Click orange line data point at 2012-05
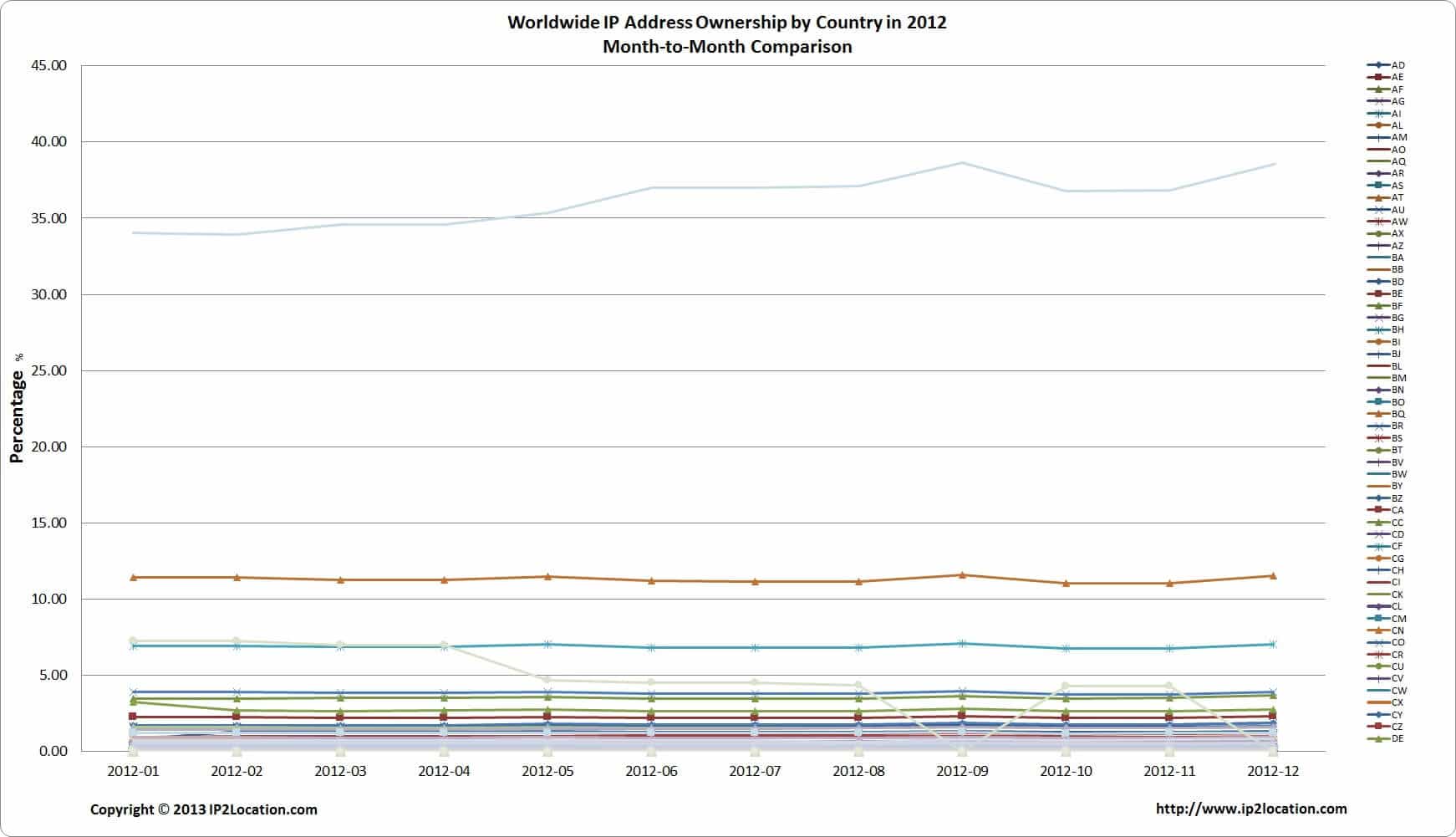Viewport: 1456px width, 837px height. (547, 576)
